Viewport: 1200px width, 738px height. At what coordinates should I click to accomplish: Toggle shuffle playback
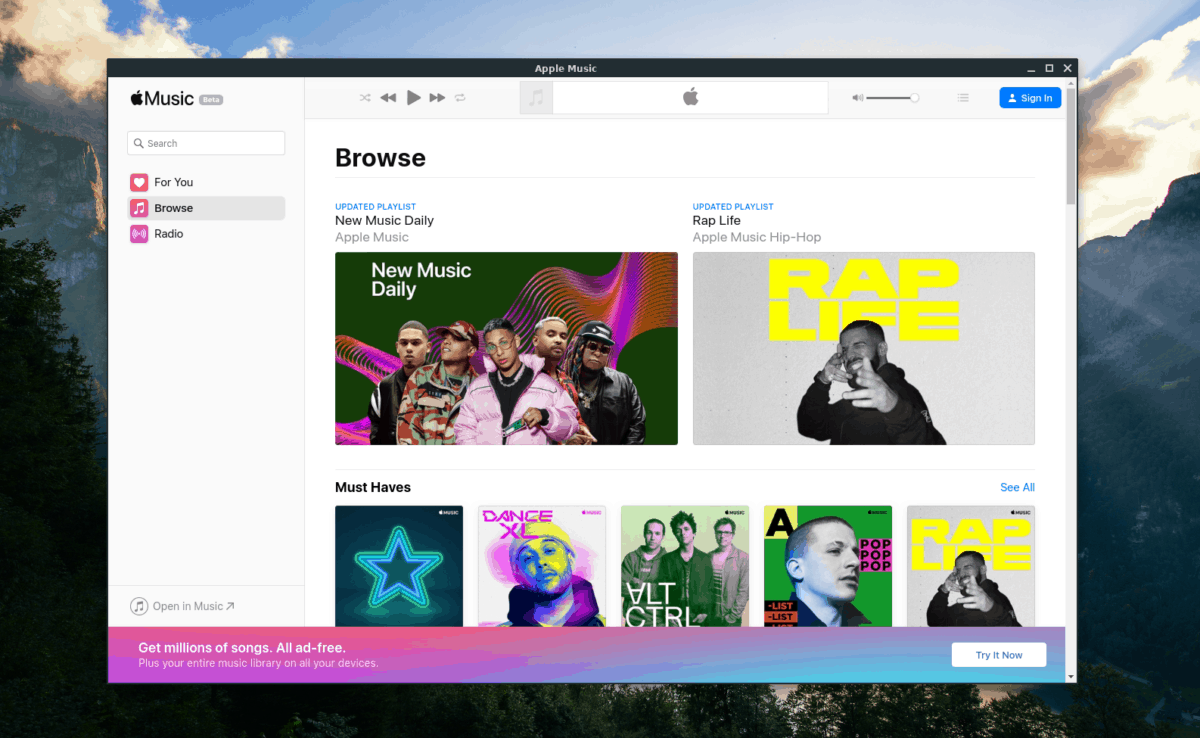pyautogui.click(x=365, y=98)
